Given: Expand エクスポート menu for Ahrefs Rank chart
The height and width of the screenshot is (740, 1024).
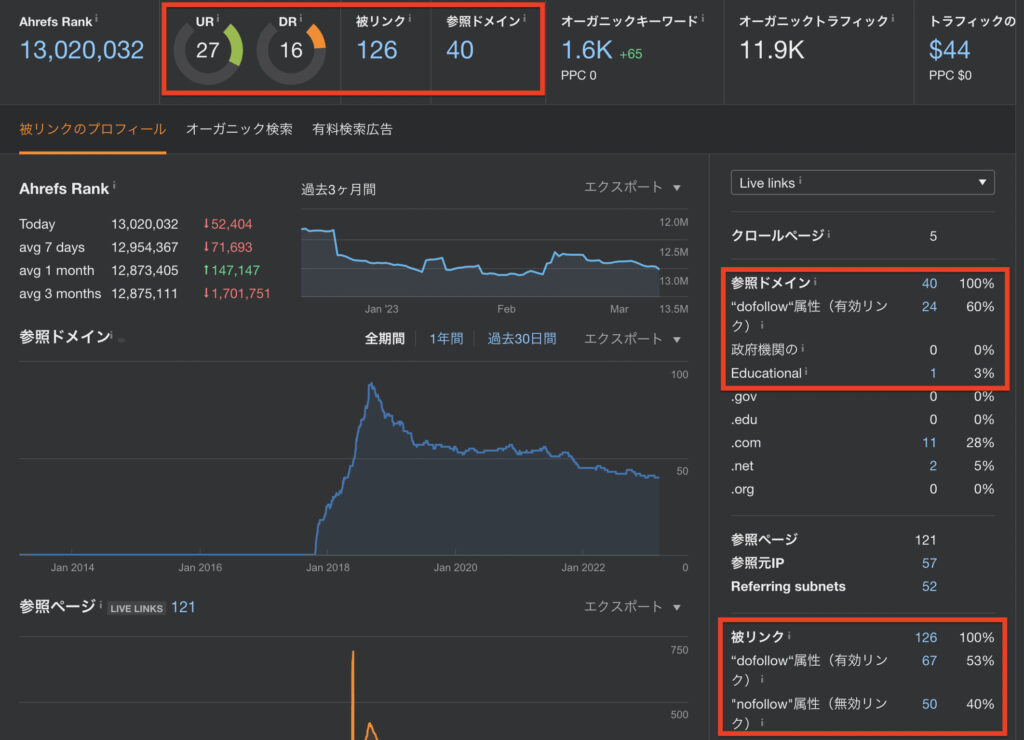Looking at the screenshot, I should click(632, 188).
